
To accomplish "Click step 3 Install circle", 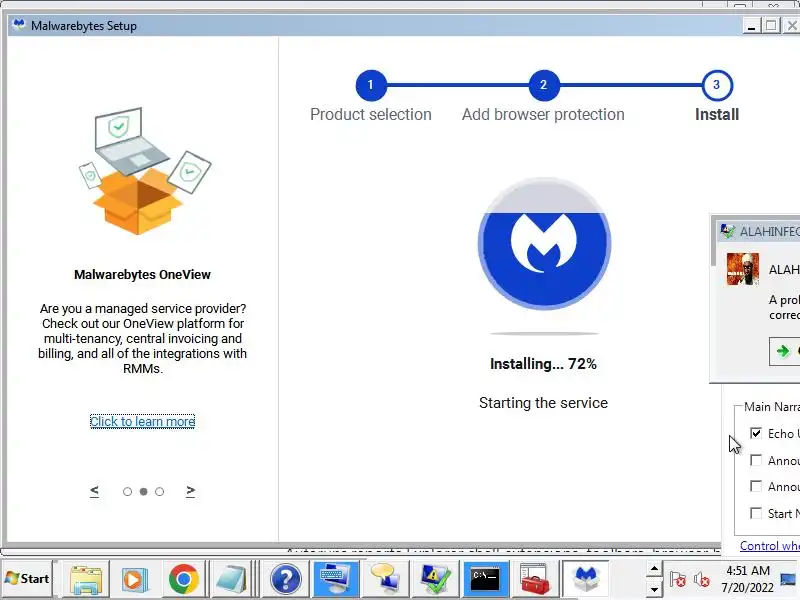I will click(717, 85).
